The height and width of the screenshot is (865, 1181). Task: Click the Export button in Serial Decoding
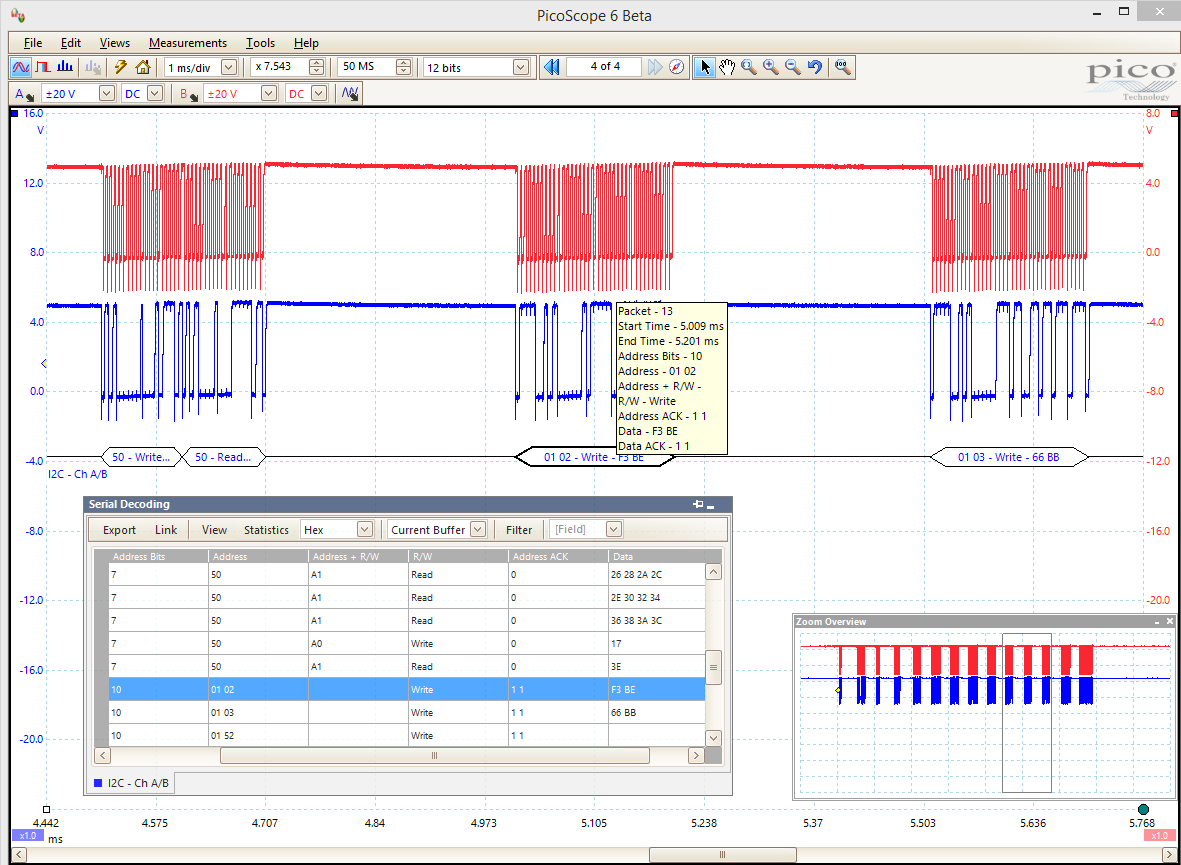(120, 530)
